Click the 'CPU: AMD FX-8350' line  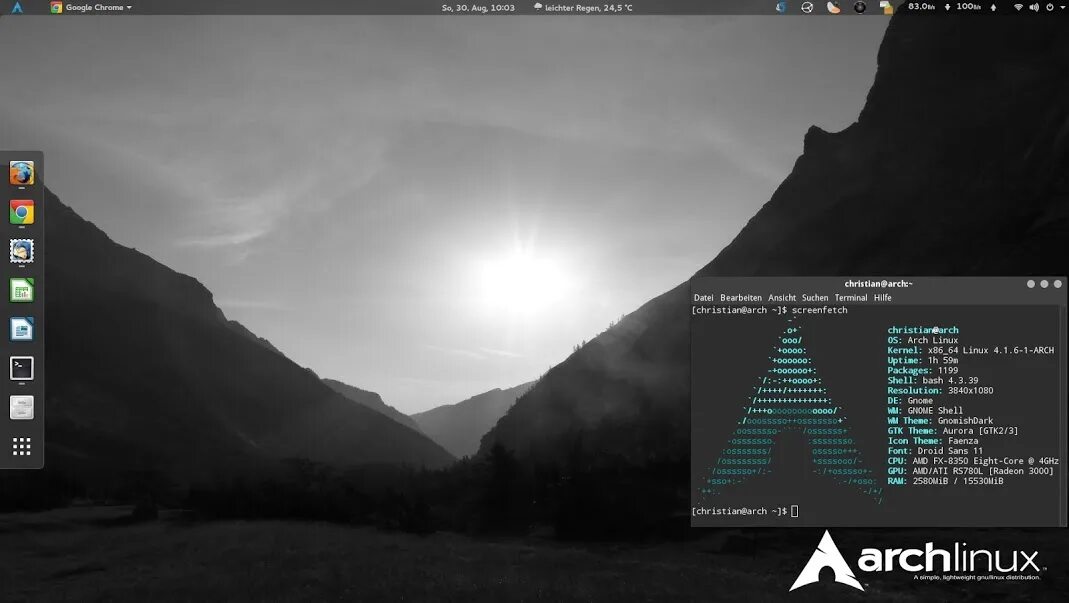point(973,460)
